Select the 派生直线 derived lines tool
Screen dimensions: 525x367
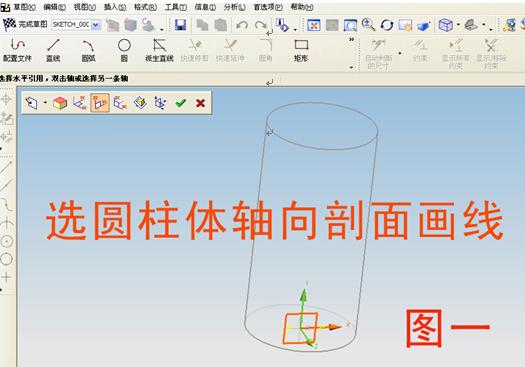(159, 50)
